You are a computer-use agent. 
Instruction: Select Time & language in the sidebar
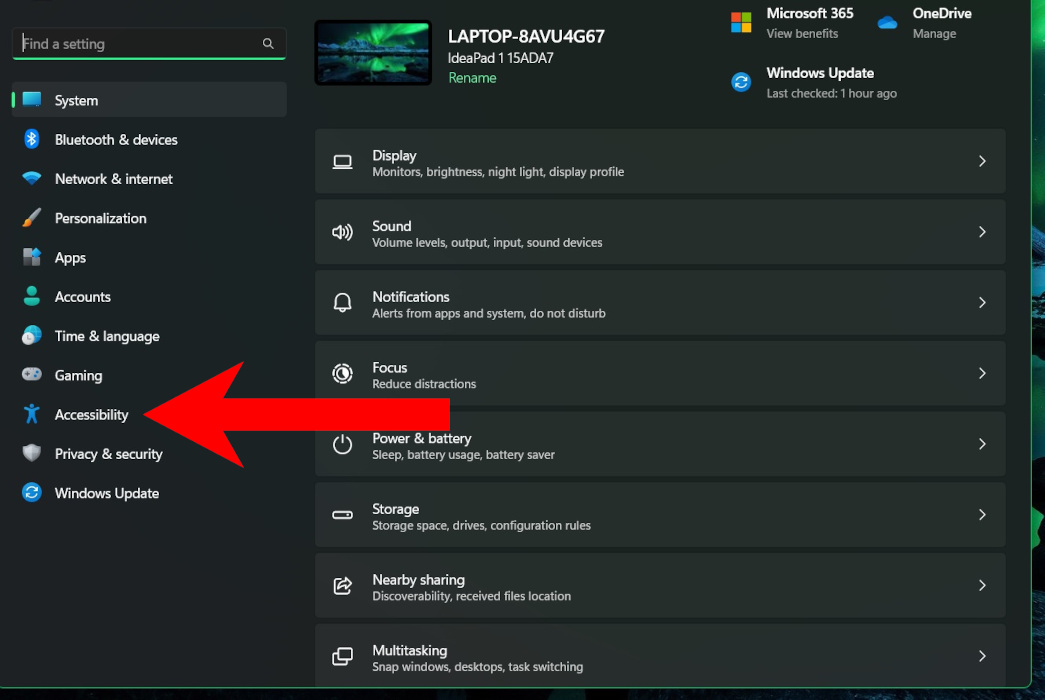(x=107, y=336)
